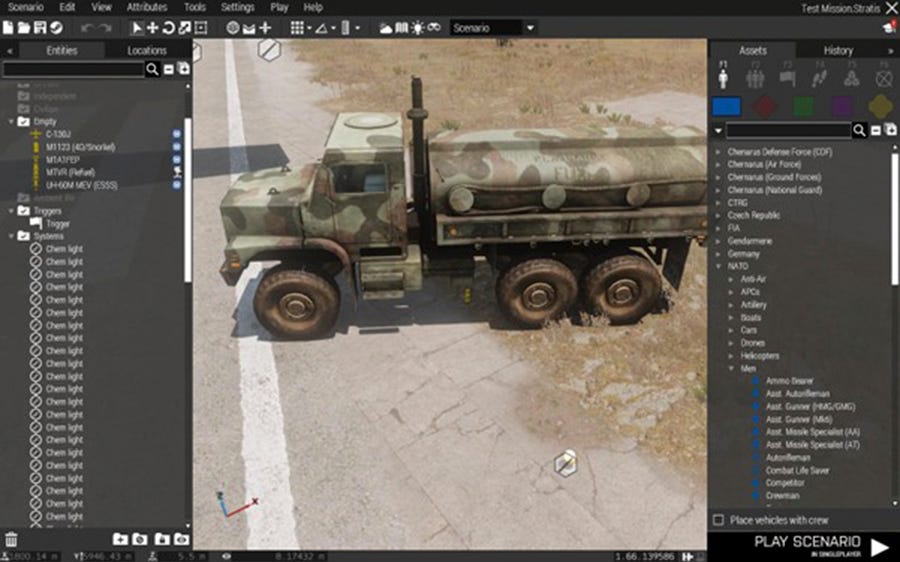
Task: Click the PLAY SCENARIO button
Action: (804, 546)
